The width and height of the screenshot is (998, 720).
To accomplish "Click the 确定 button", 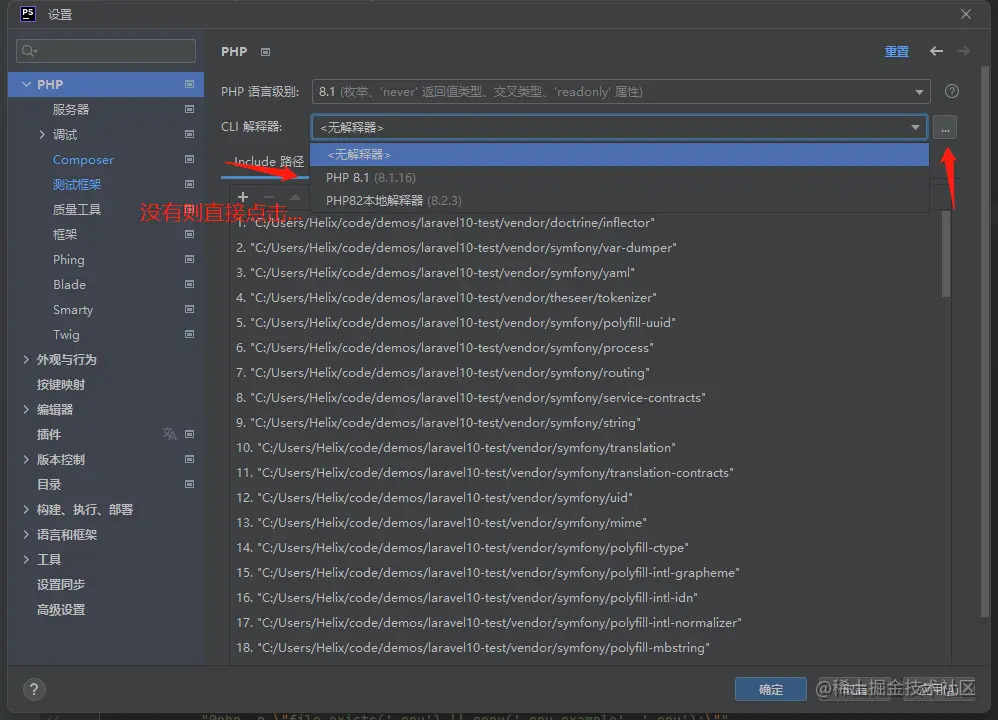I will coord(771,689).
